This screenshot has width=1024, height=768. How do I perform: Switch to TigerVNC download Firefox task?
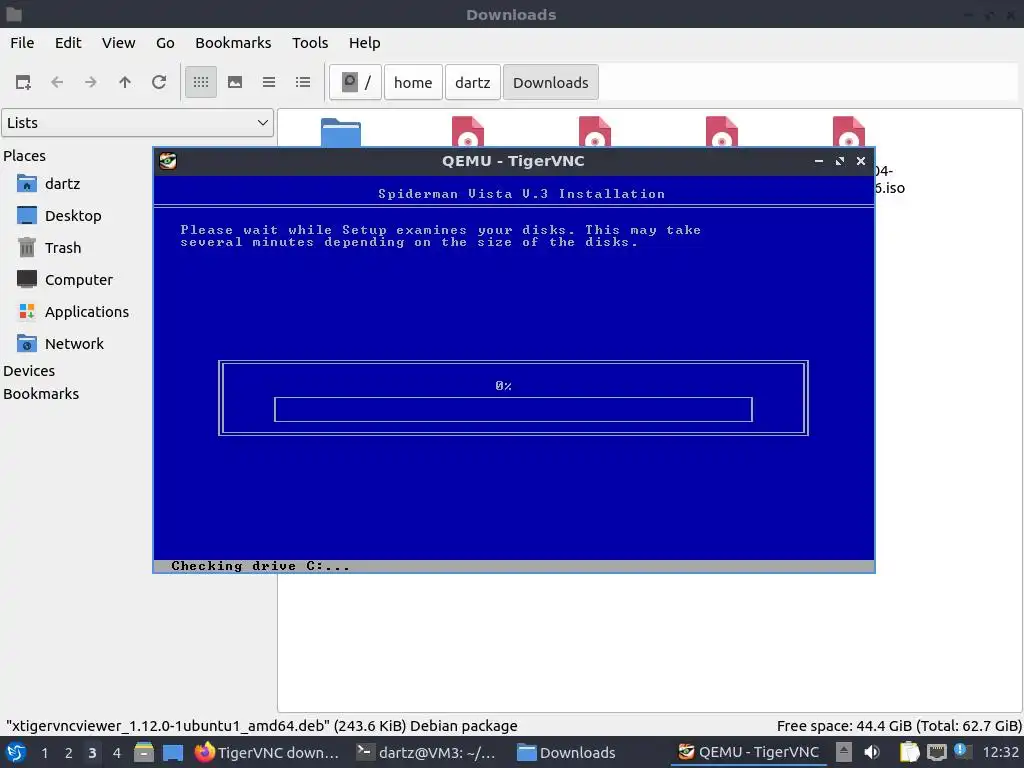pos(268,752)
